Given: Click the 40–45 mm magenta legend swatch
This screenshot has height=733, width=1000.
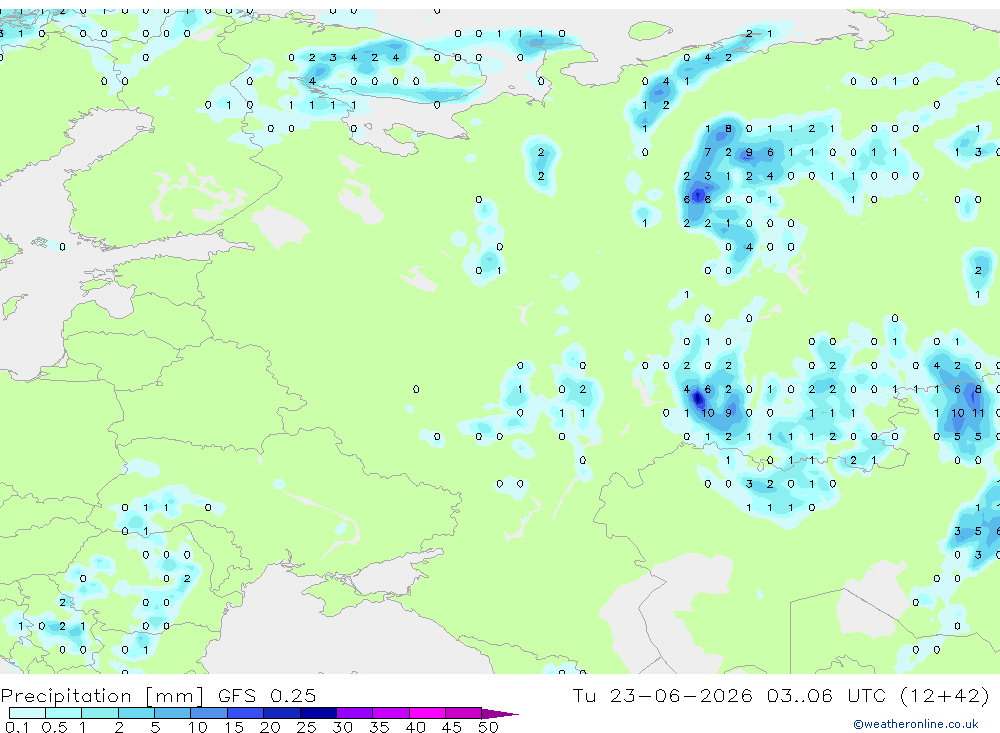Looking at the screenshot, I should [x=427, y=713].
